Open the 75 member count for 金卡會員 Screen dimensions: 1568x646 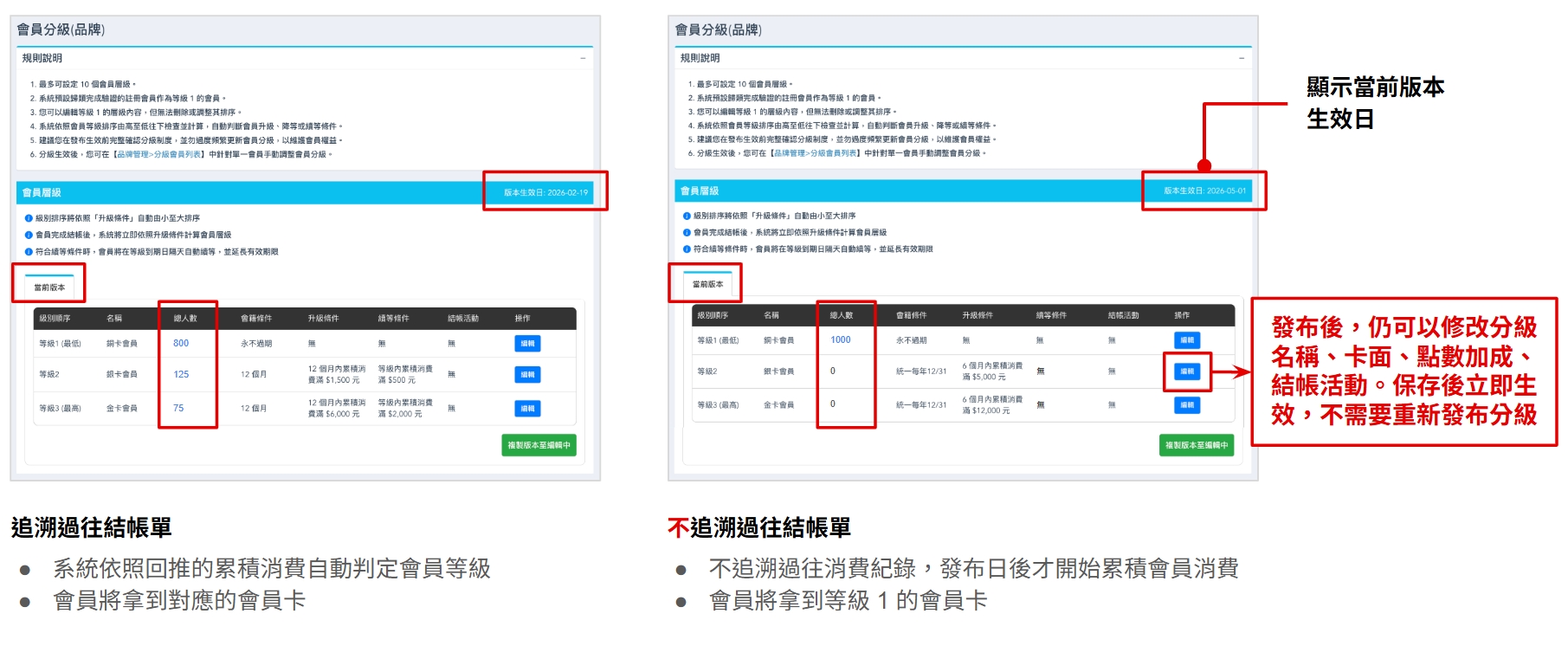(178, 408)
